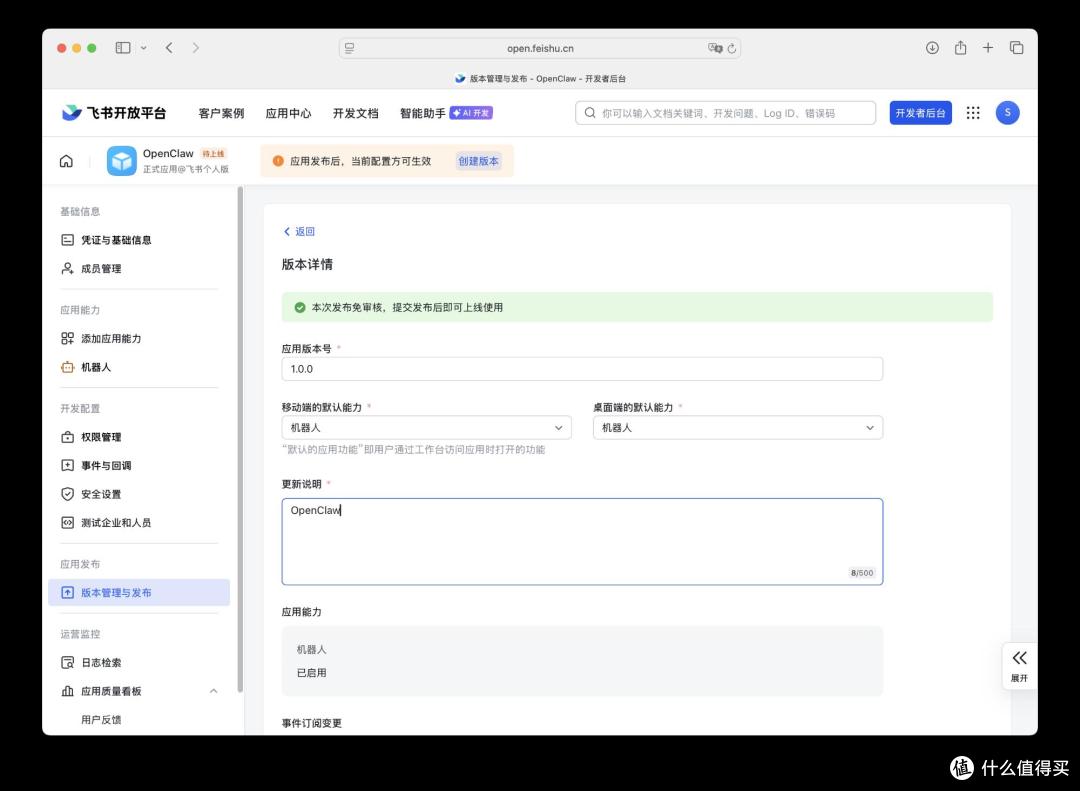1080x791 pixels.
Task: Click the 应用版本号 field showing 1.0.0
Action: click(x=582, y=369)
